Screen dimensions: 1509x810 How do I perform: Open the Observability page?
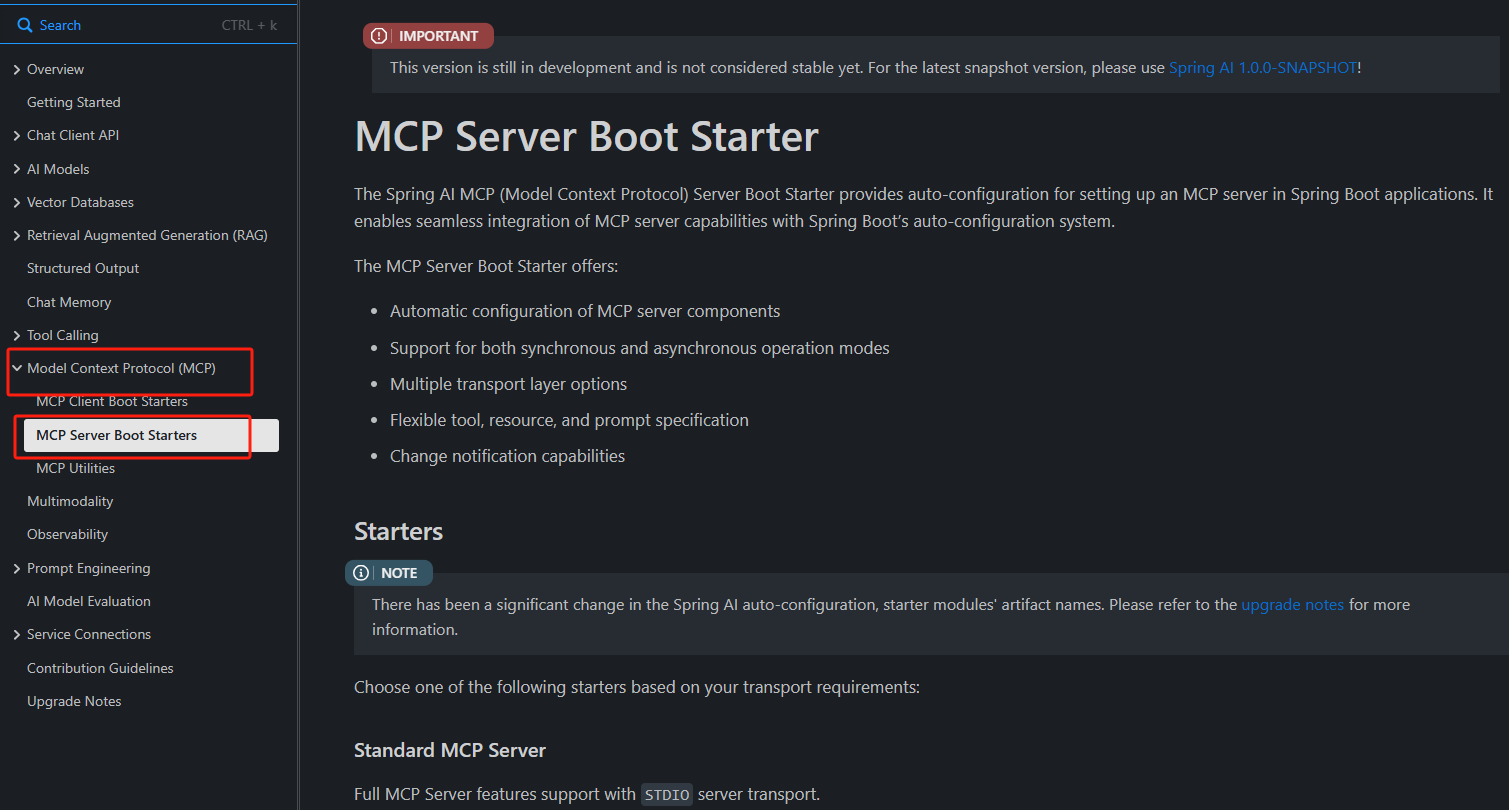(67, 534)
